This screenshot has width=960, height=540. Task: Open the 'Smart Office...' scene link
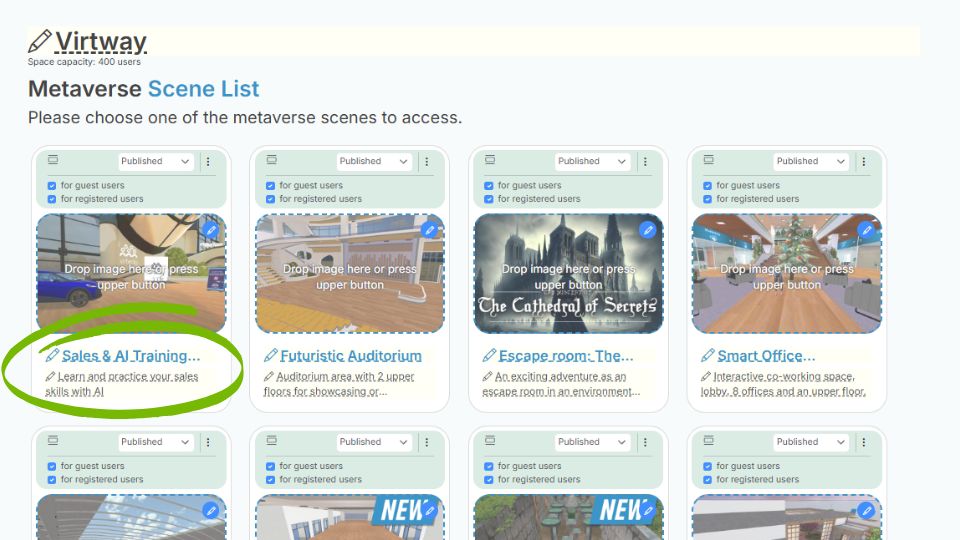pyautogui.click(x=767, y=356)
